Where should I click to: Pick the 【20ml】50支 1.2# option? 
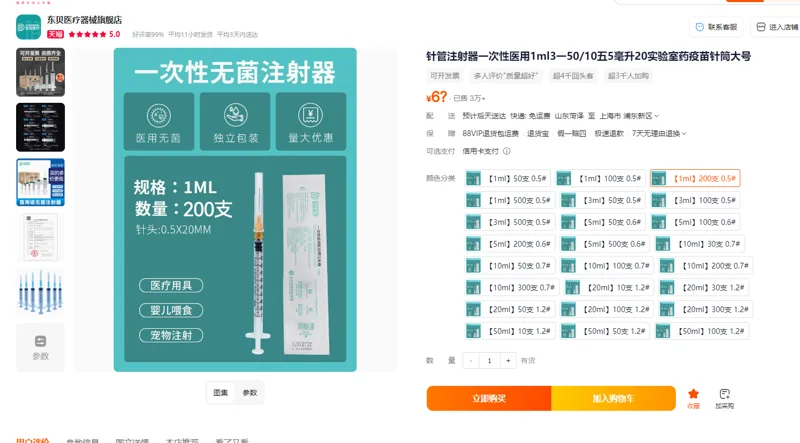click(510, 309)
